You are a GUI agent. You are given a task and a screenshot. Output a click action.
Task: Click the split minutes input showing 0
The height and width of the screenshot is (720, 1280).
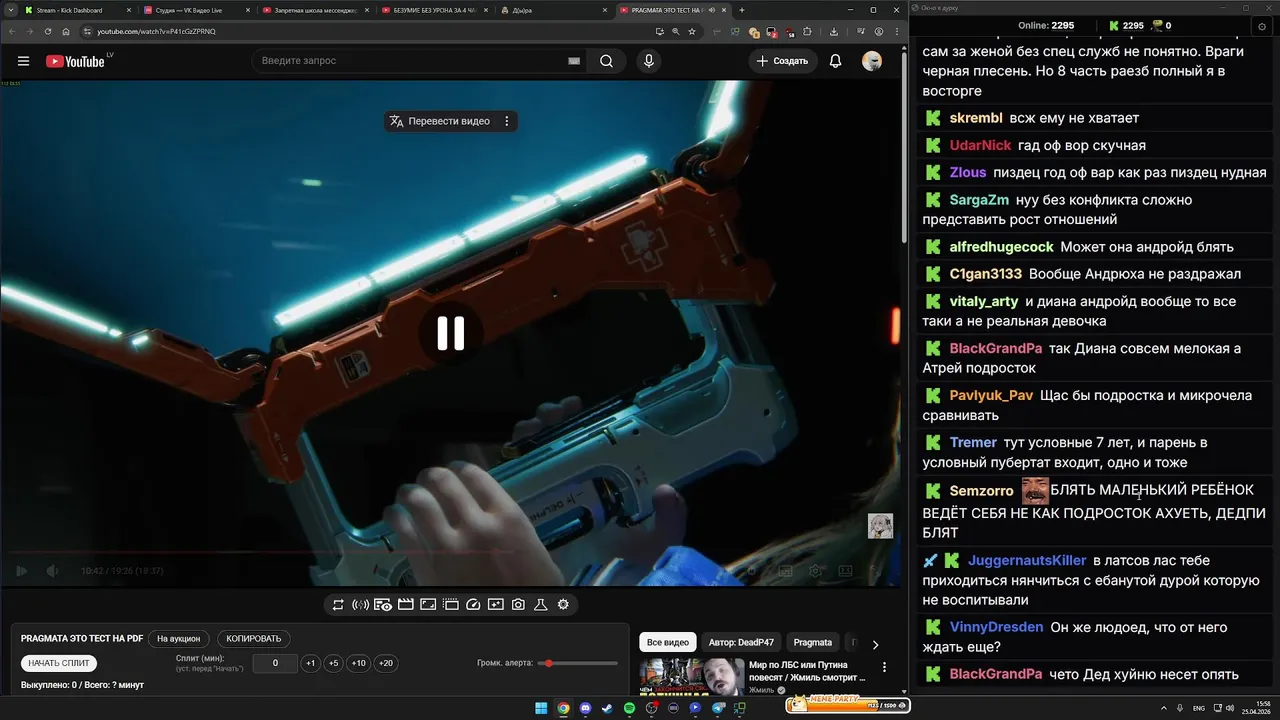point(275,663)
